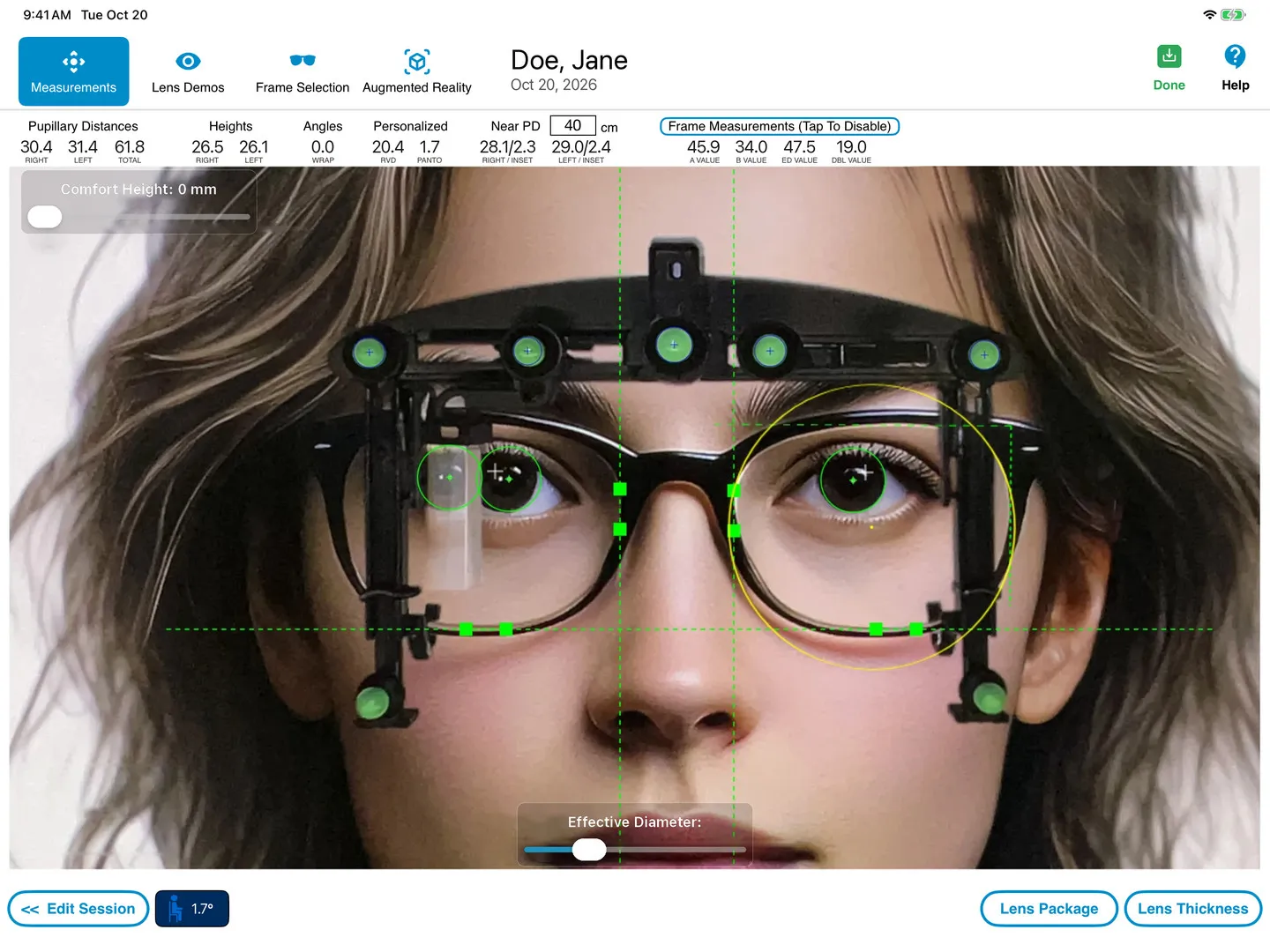Select bottom right green side marker

pyautogui.click(x=990, y=699)
